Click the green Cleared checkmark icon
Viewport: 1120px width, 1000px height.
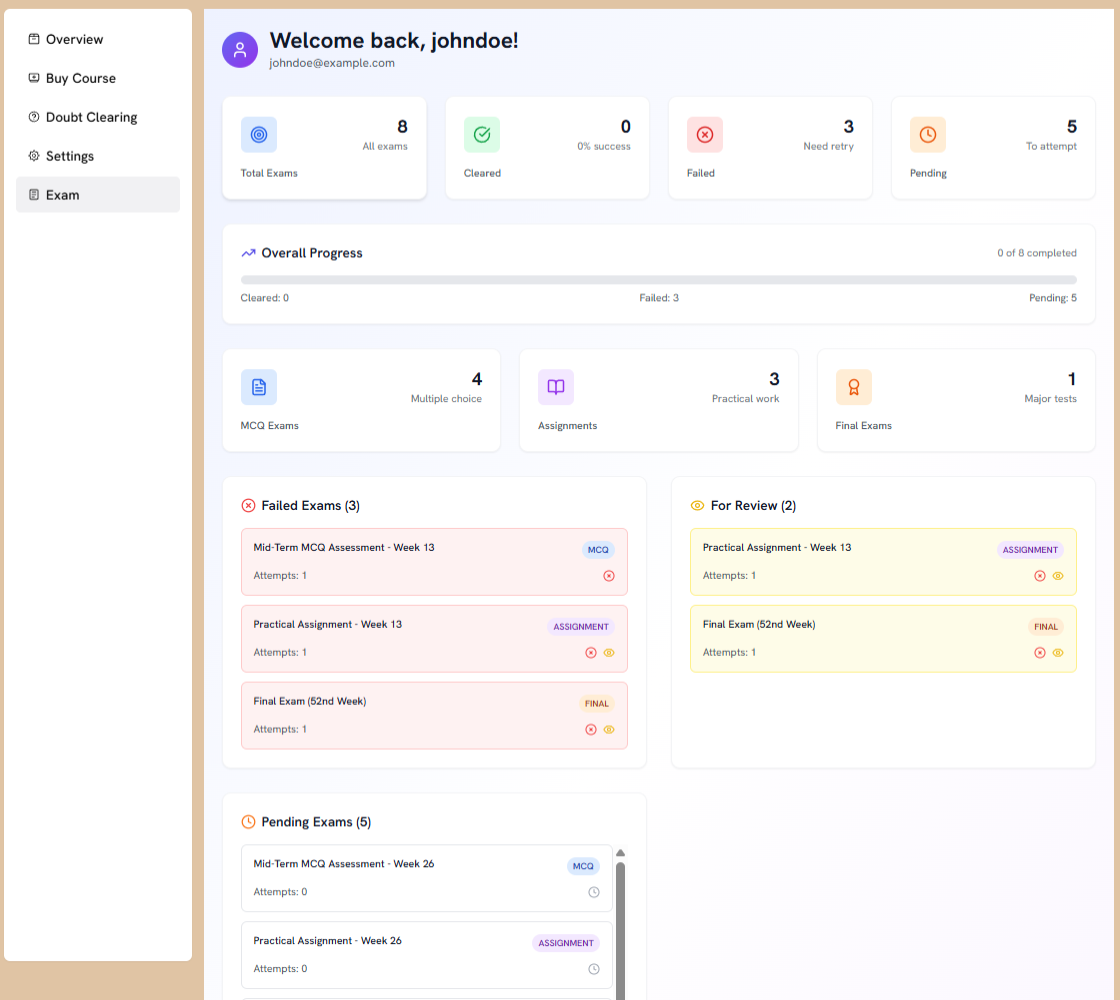coord(482,134)
